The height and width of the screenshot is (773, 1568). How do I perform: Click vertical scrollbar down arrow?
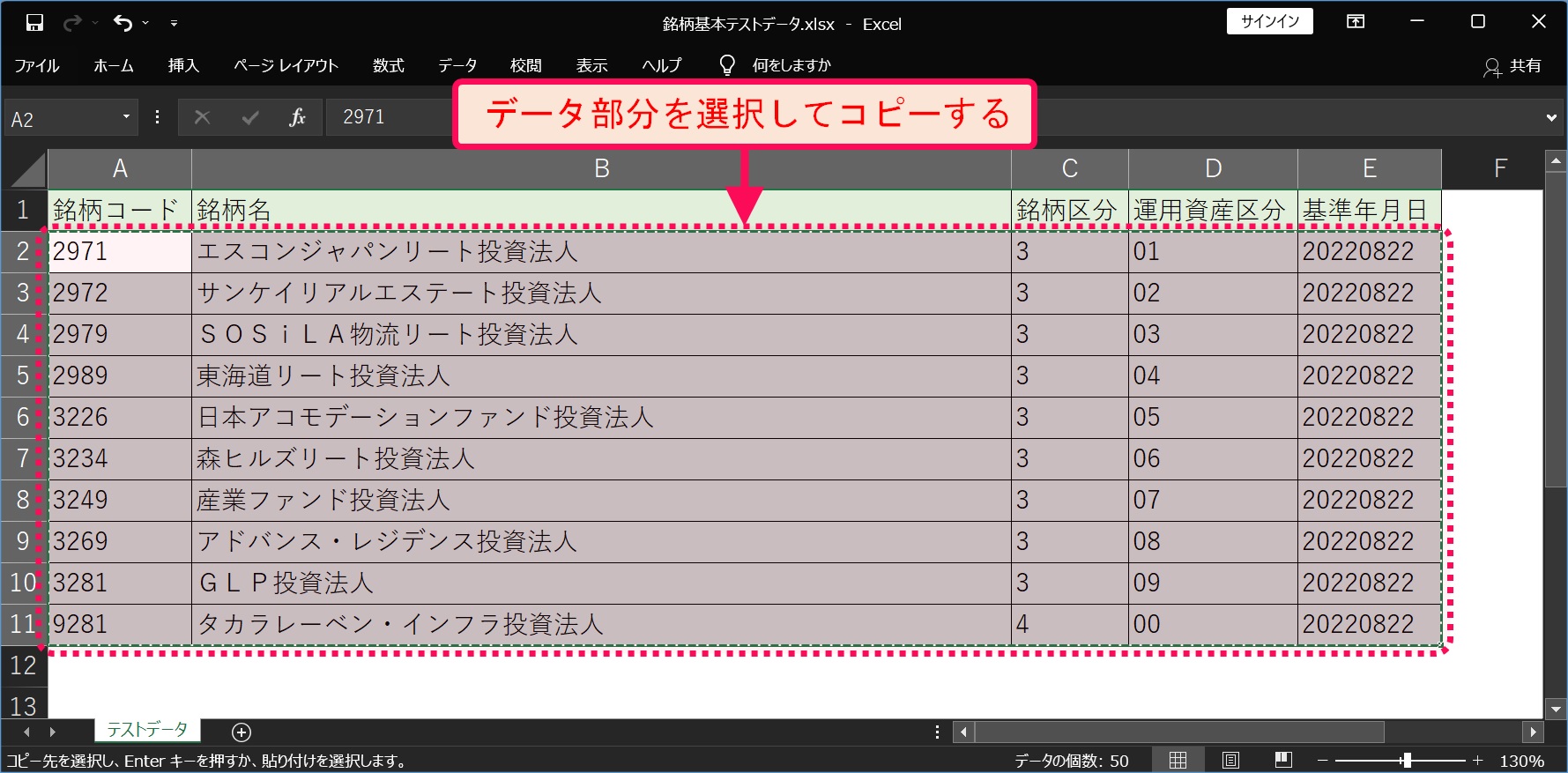[1556, 709]
